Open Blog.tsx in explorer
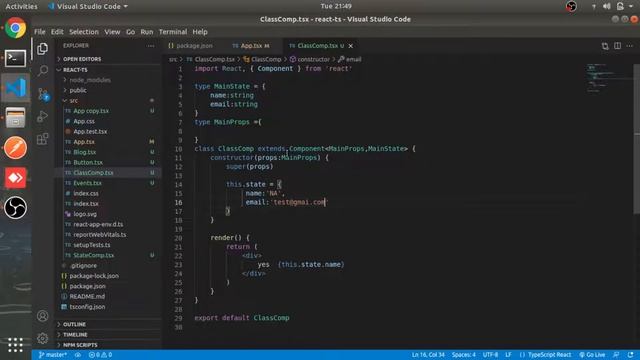 tap(108, 152)
